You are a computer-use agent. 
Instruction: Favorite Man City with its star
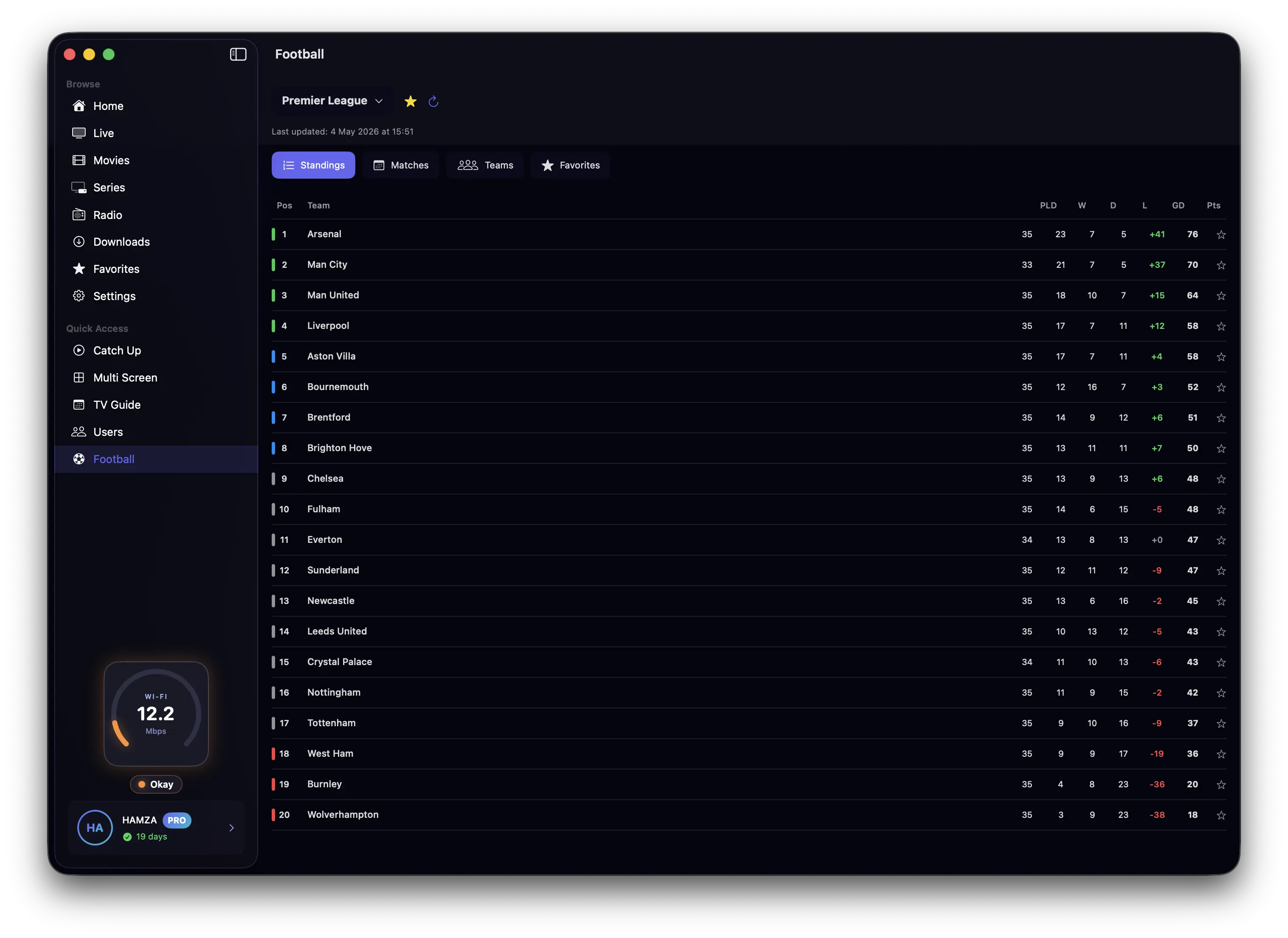pyautogui.click(x=1221, y=265)
